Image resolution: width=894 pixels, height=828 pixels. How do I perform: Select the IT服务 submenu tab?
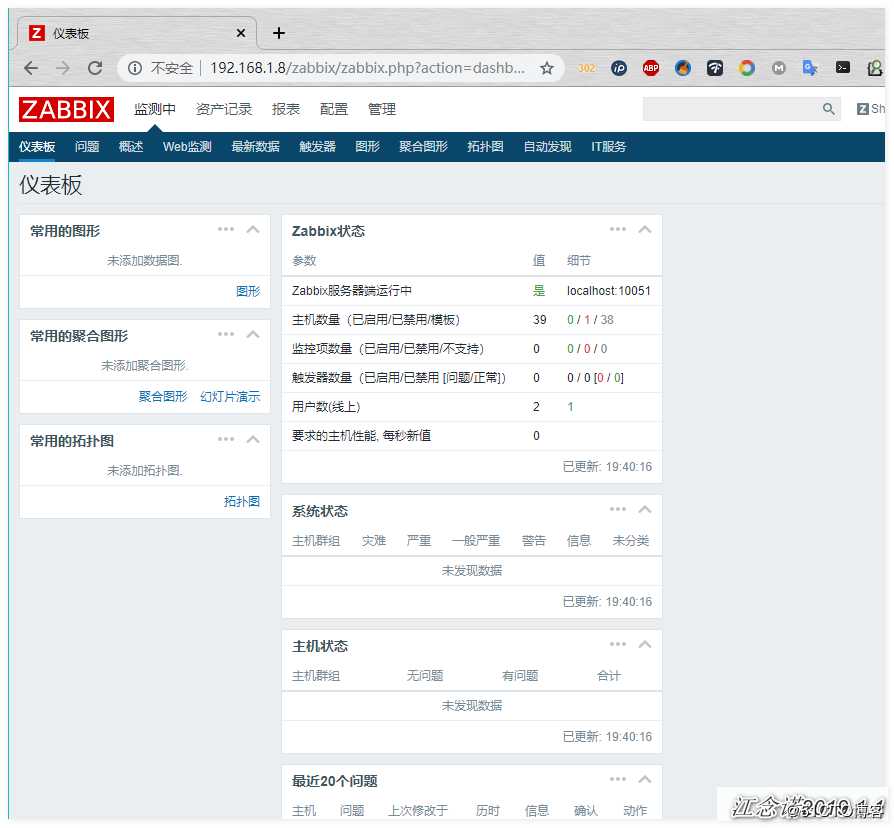[x=608, y=147]
